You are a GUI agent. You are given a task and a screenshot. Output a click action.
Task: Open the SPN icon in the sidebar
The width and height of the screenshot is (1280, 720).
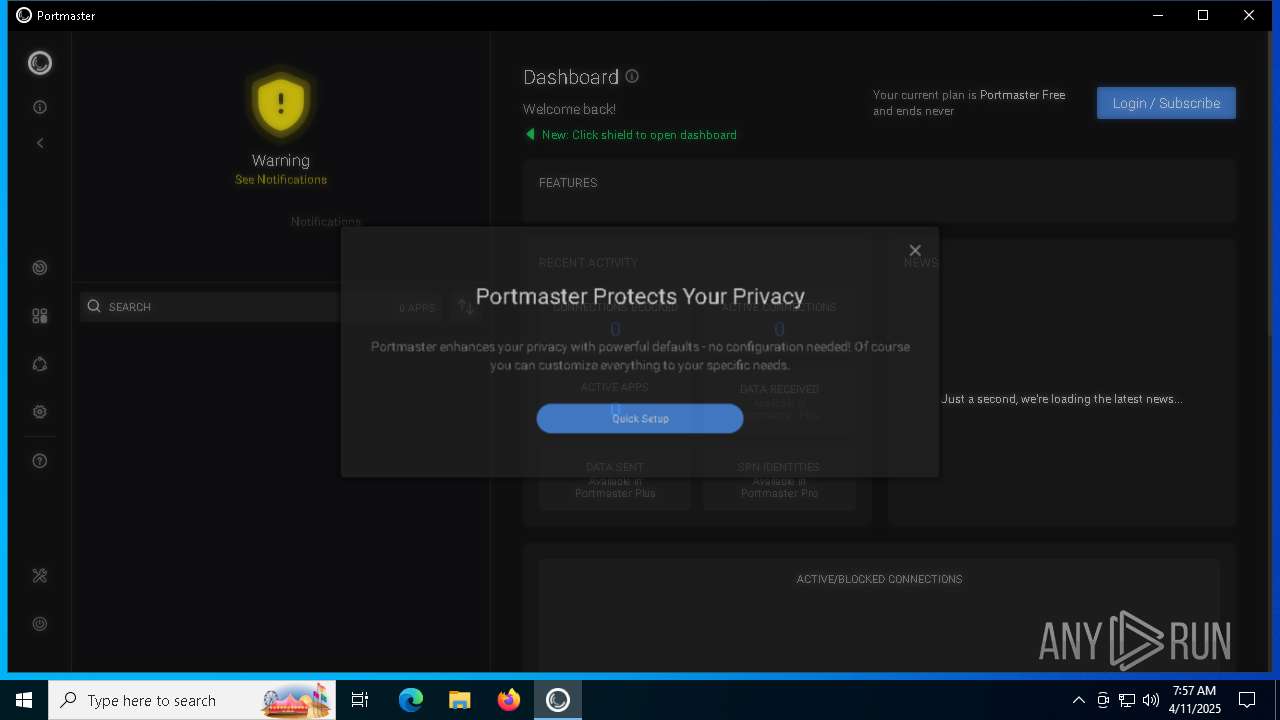click(40, 364)
